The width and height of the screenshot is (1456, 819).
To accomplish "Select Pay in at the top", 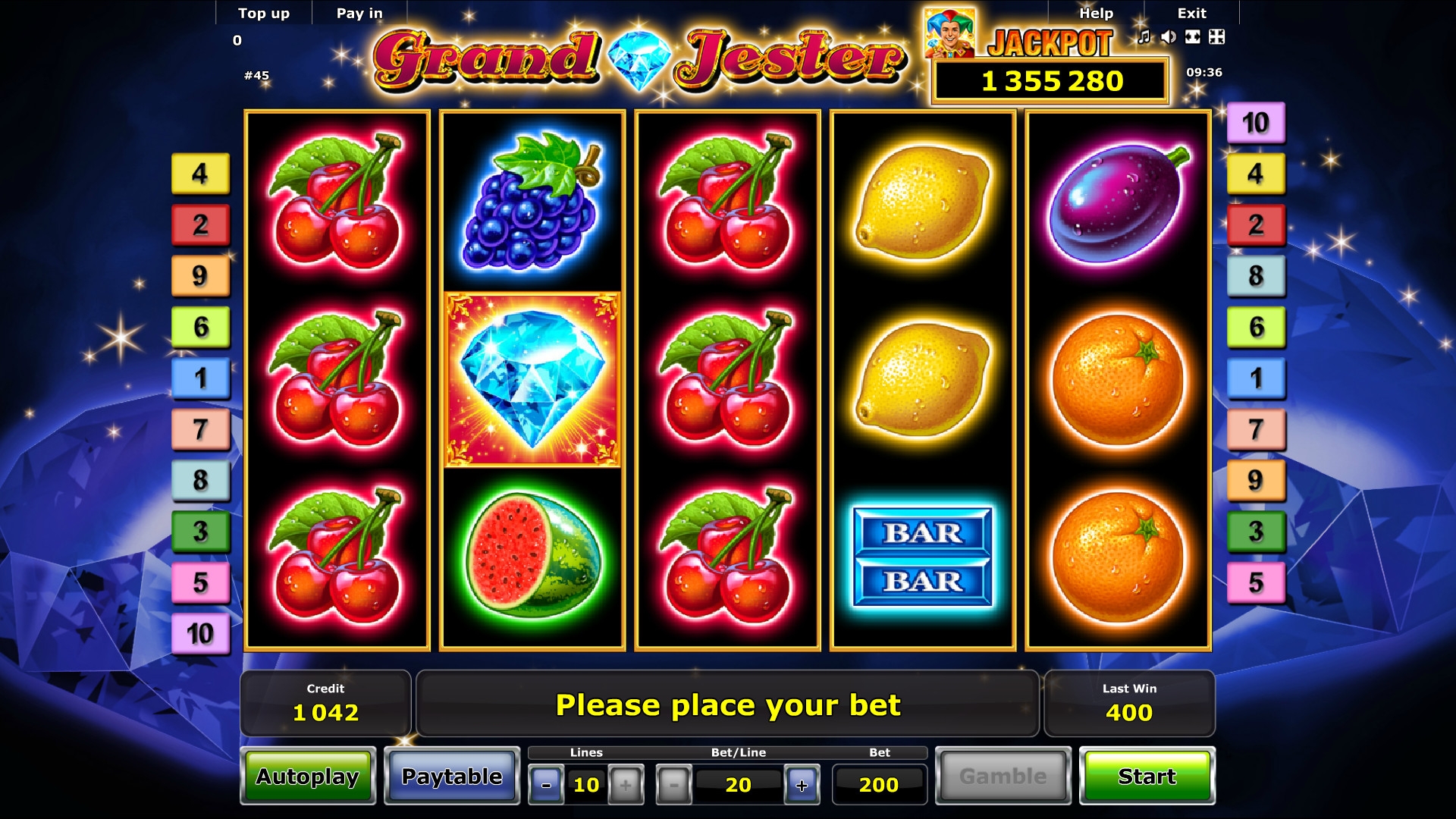I will click(359, 13).
